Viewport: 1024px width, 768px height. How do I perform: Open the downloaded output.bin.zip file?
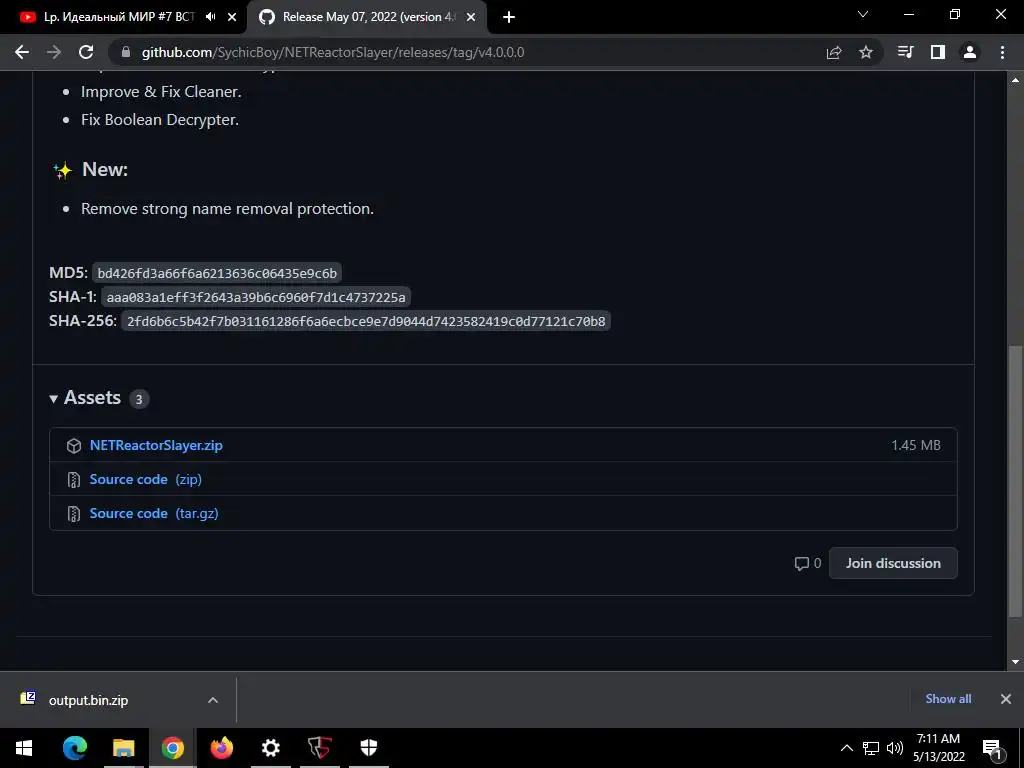[x=88, y=700]
